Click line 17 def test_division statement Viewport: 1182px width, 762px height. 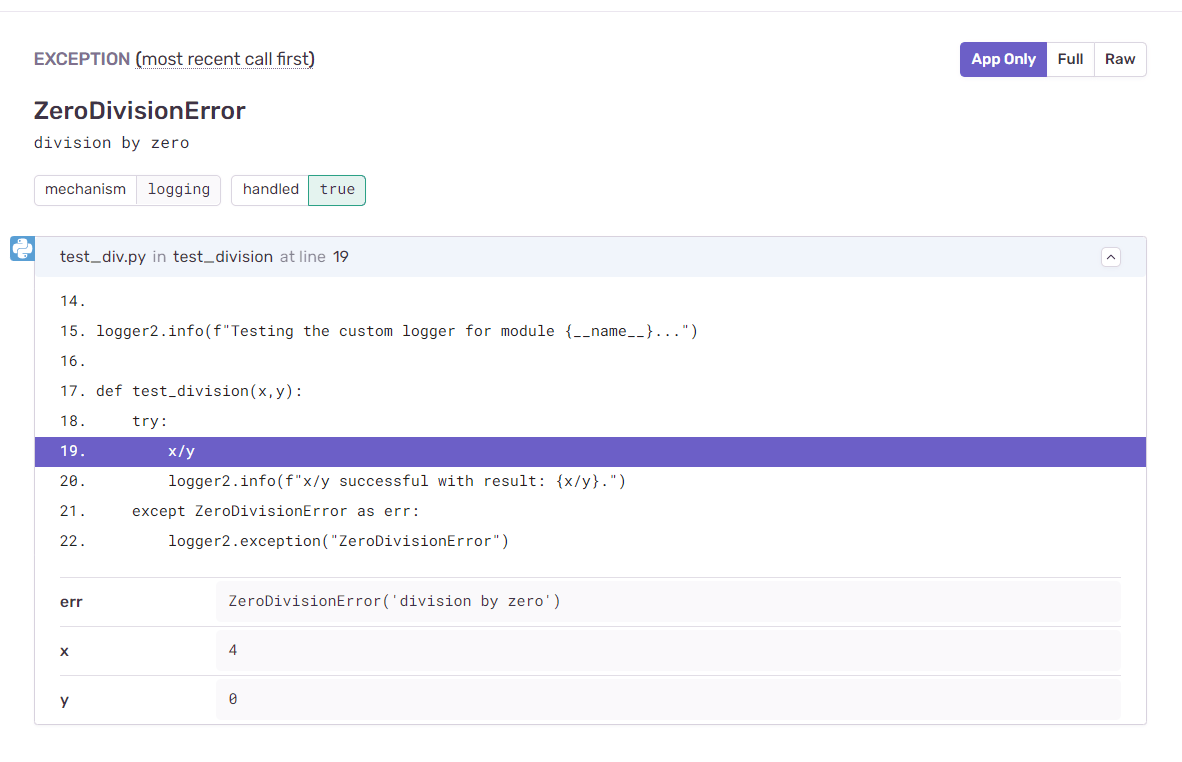click(196, 391)
